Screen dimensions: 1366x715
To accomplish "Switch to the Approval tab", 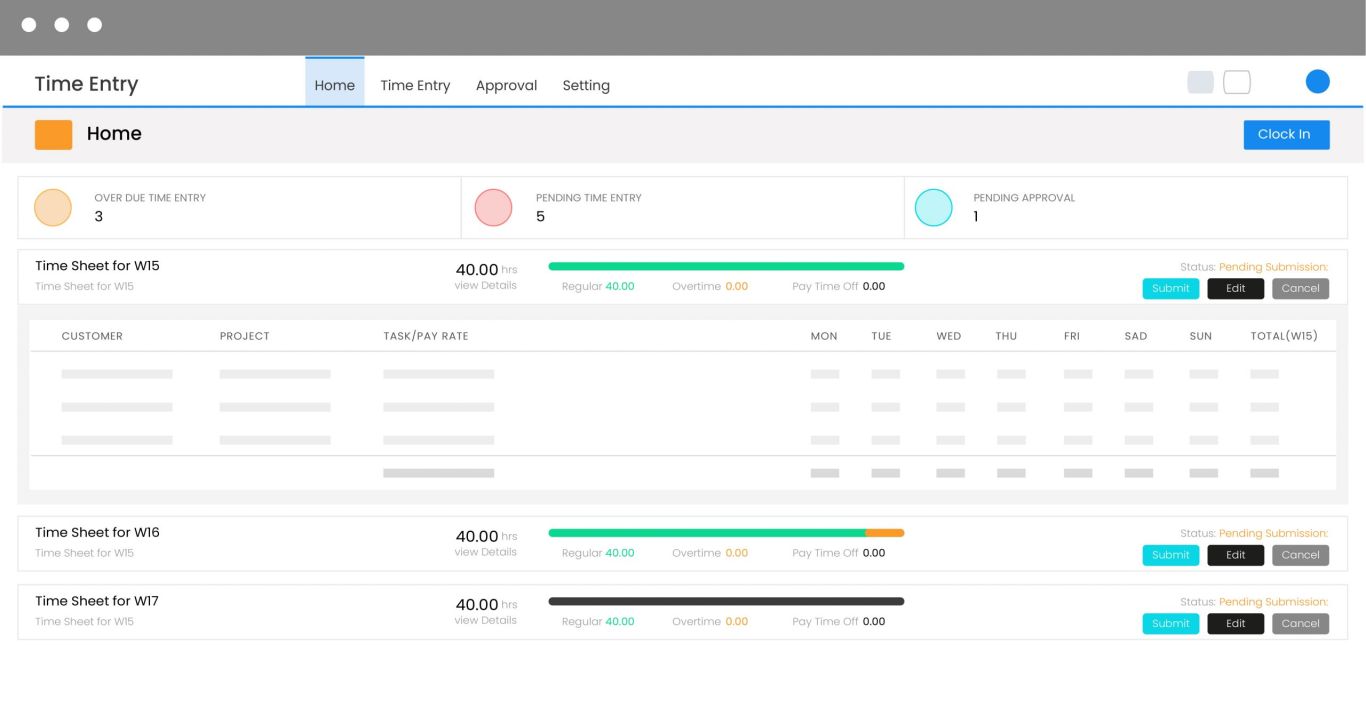I will [506, 85].
